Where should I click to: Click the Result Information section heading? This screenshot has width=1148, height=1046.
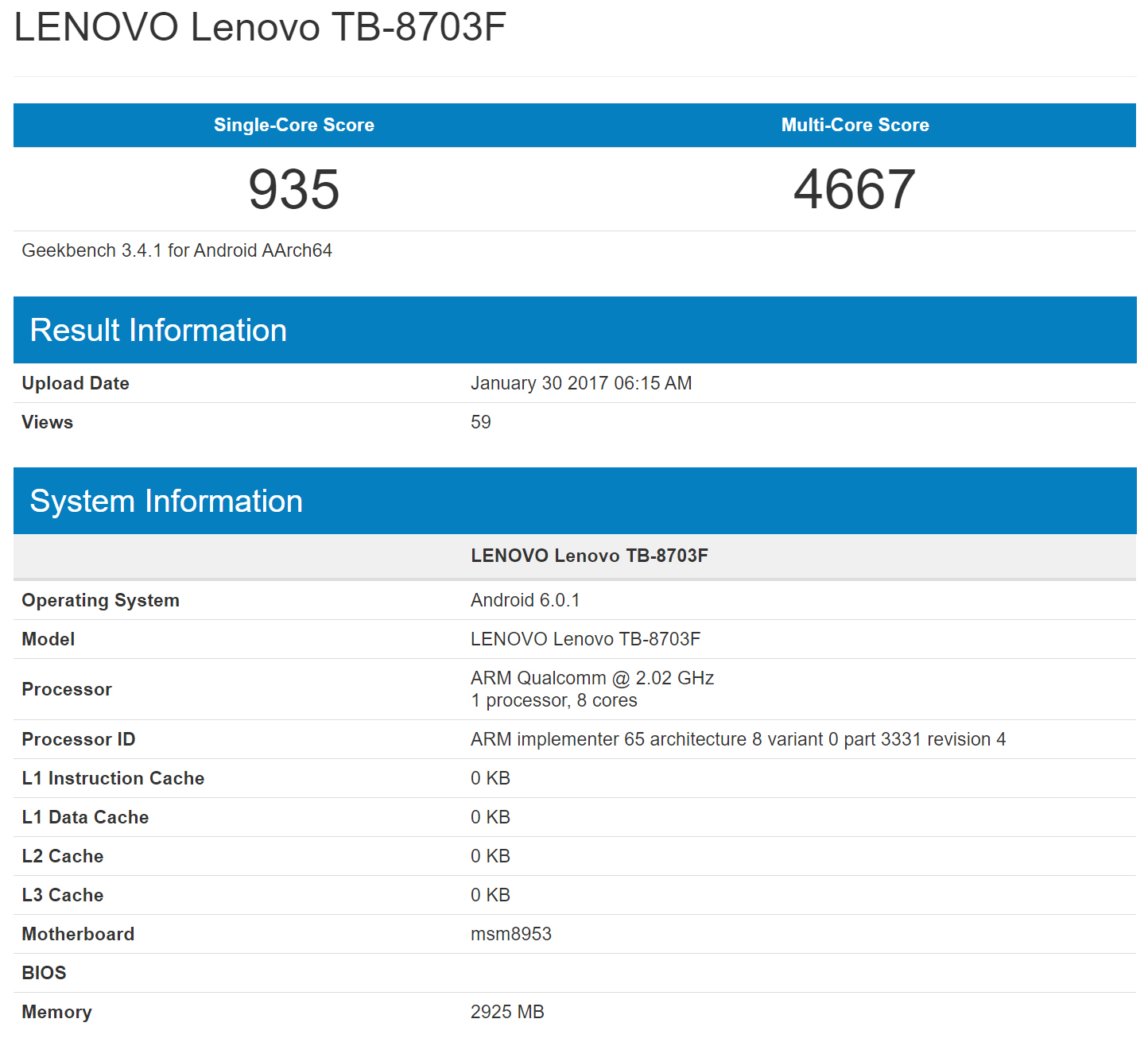[x=158, y=330]
